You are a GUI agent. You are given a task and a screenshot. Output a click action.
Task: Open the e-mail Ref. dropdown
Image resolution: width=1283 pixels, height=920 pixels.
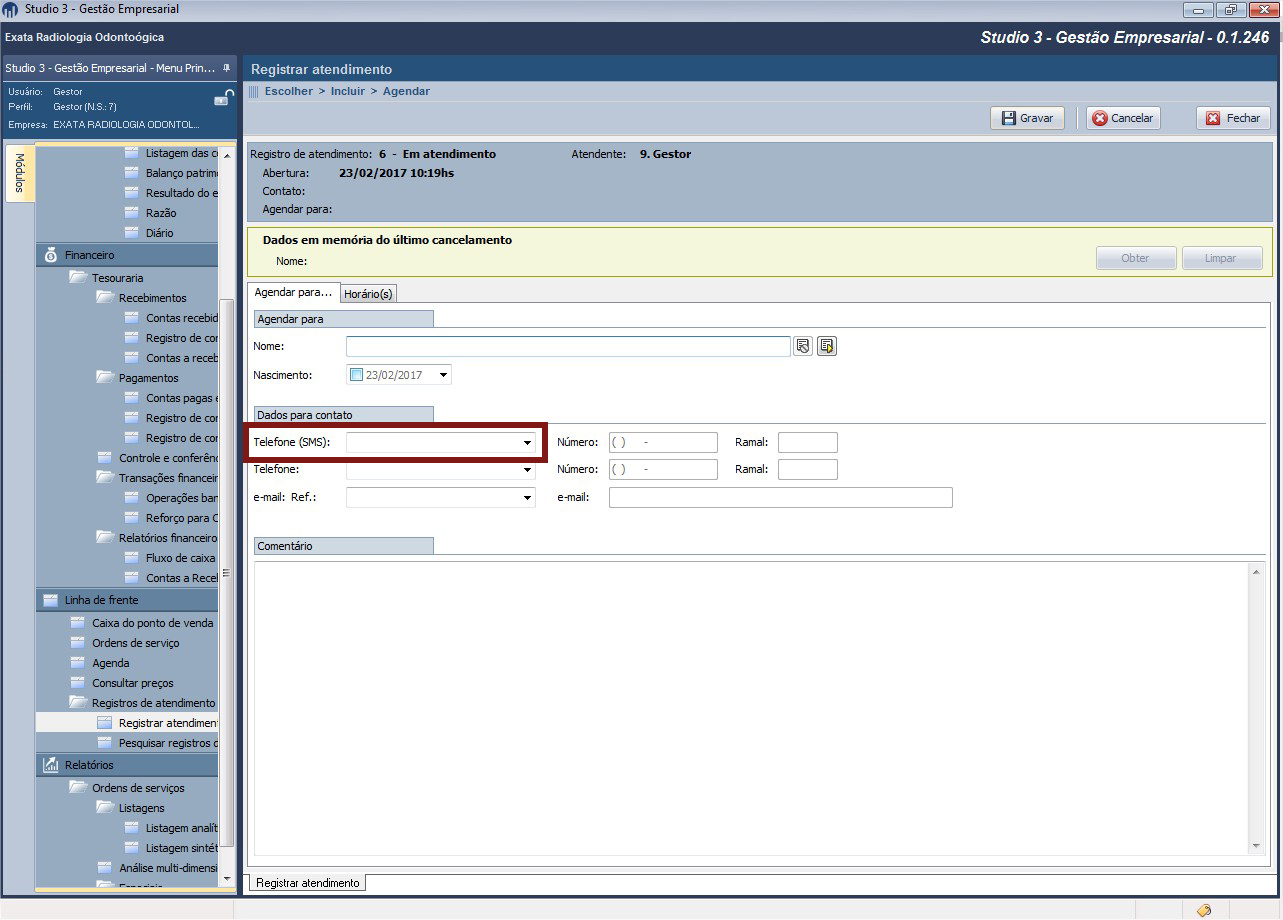[x=527, y=498]
